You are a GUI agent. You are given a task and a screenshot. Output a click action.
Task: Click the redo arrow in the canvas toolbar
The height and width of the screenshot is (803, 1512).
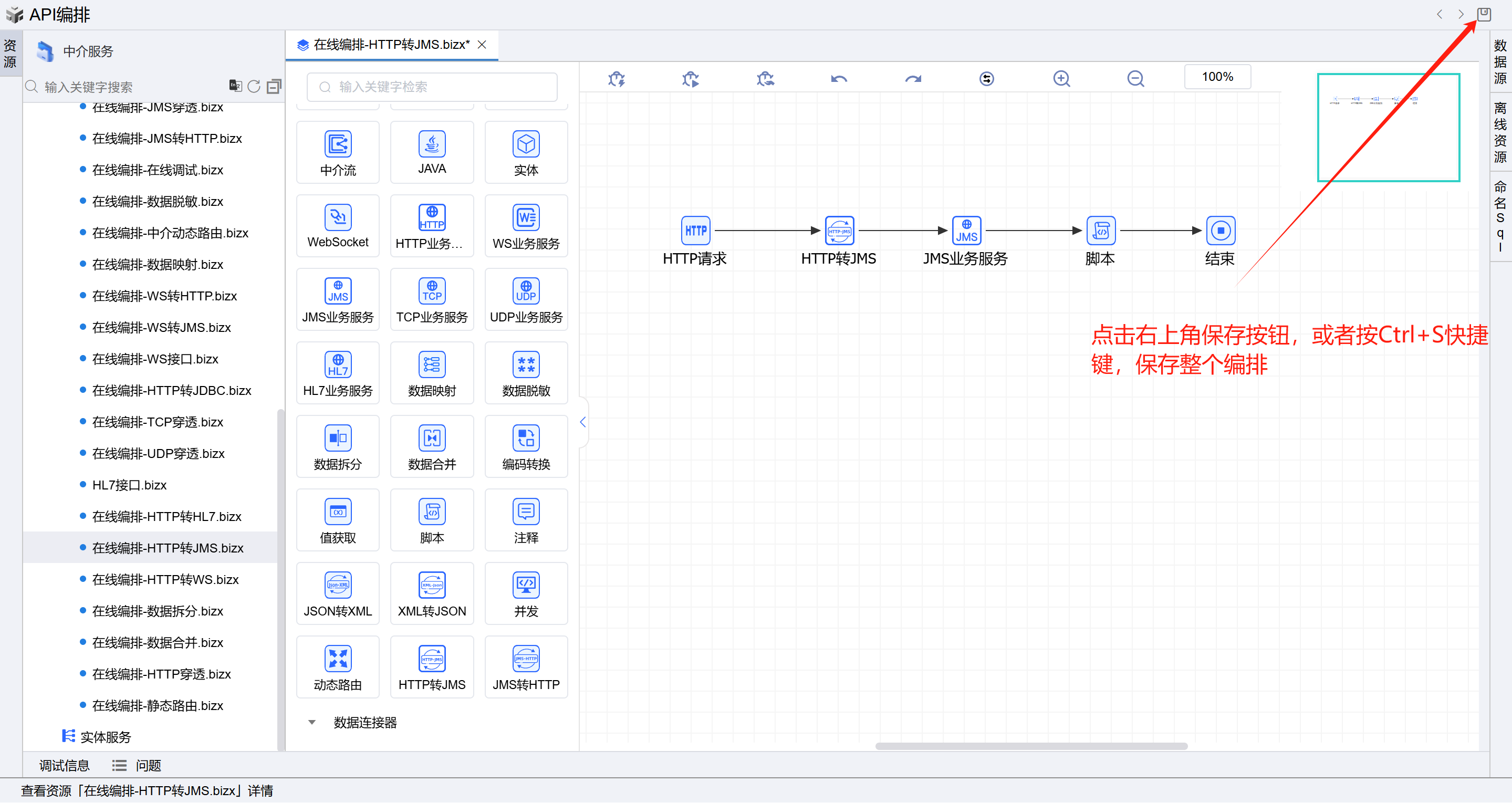click(x=913, y=79)
